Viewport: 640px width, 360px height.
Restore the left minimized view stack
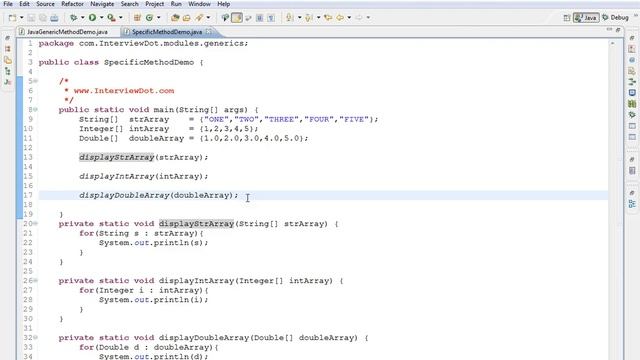point(7,38)
